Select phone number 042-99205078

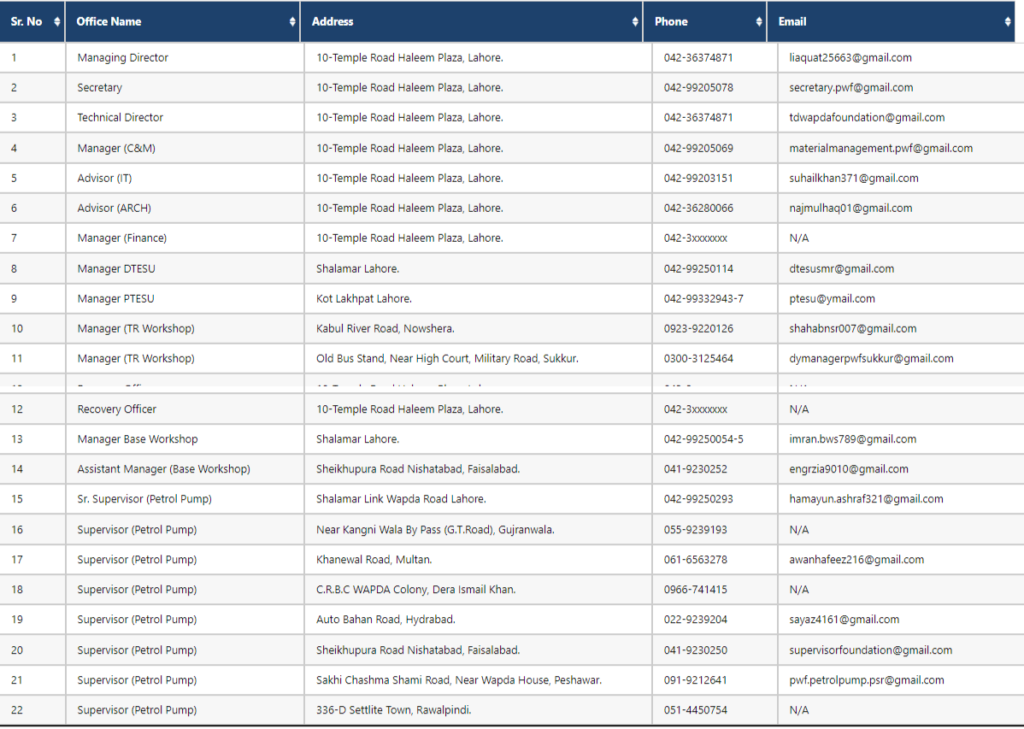pos(698,88)
